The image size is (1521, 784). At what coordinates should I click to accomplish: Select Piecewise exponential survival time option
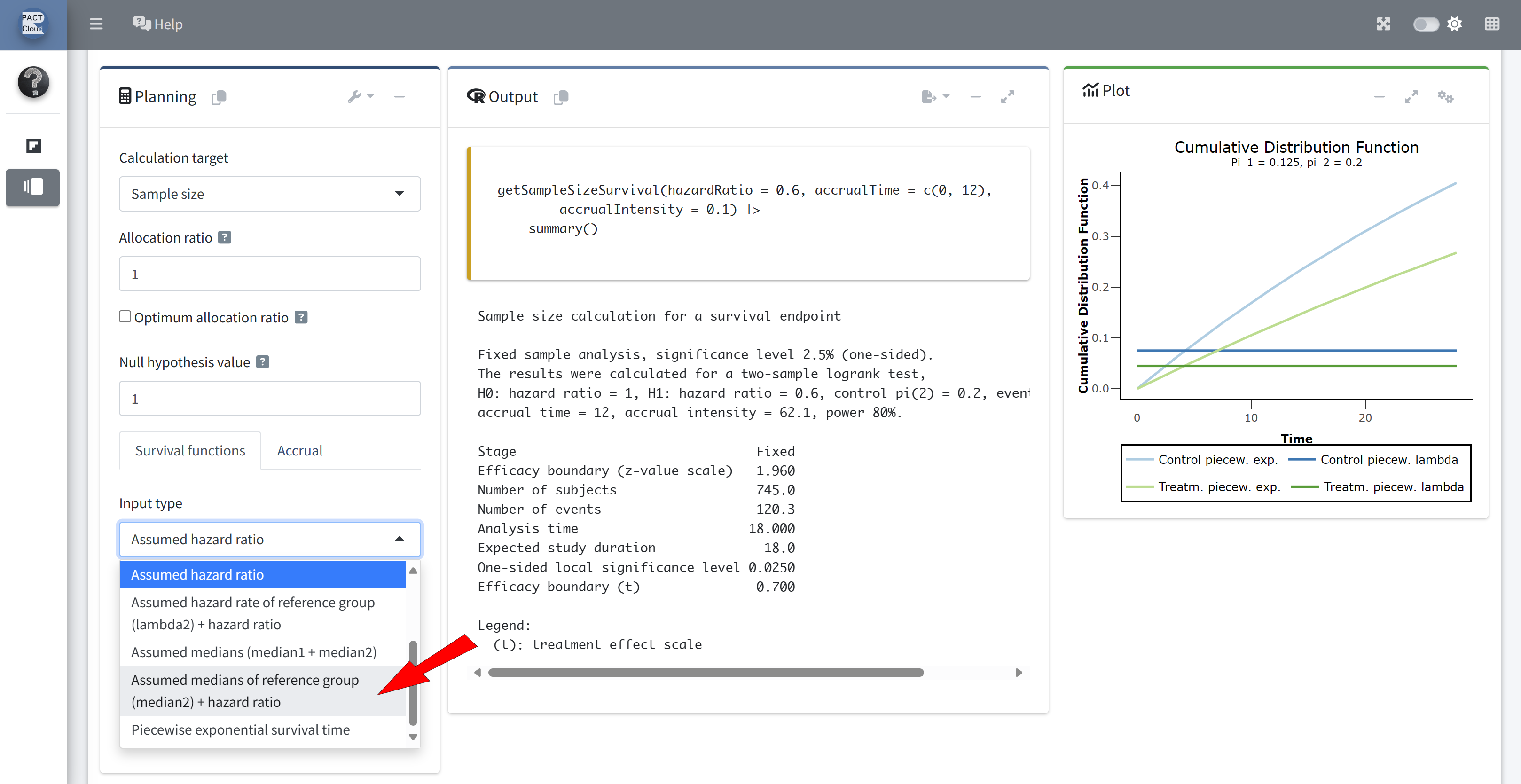[x=240, y=729]
